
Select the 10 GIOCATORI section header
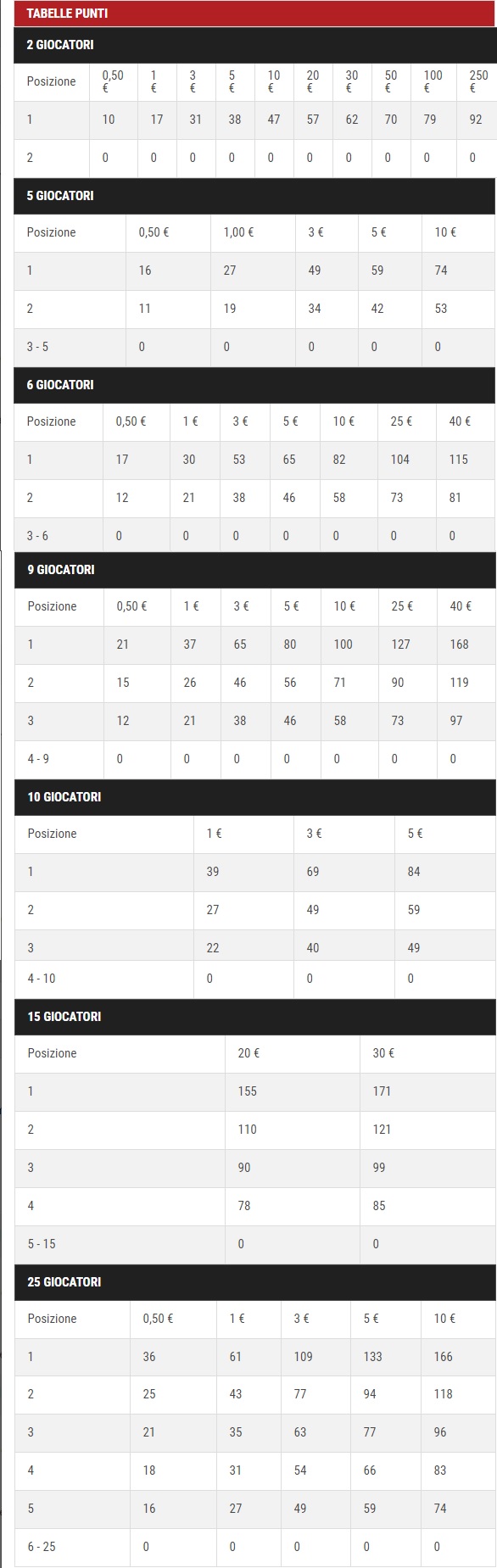(254, 796)
